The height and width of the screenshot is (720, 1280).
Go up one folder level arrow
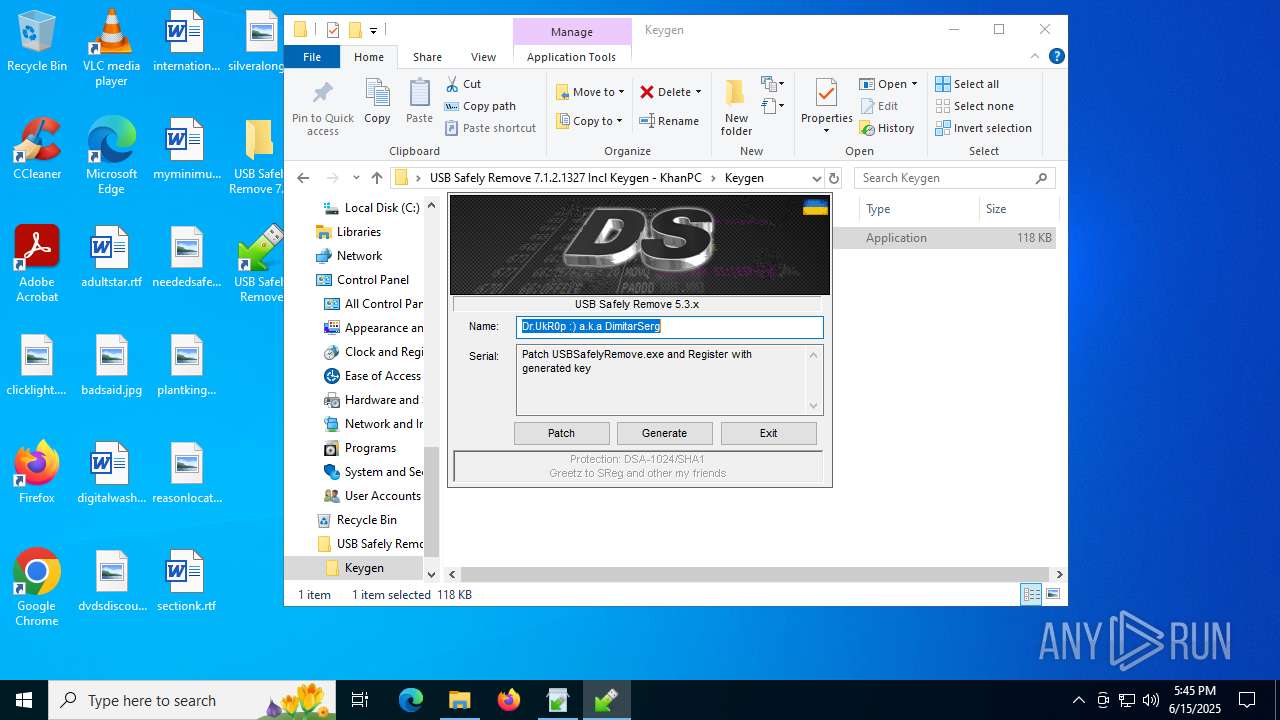(x=377, y=178)
